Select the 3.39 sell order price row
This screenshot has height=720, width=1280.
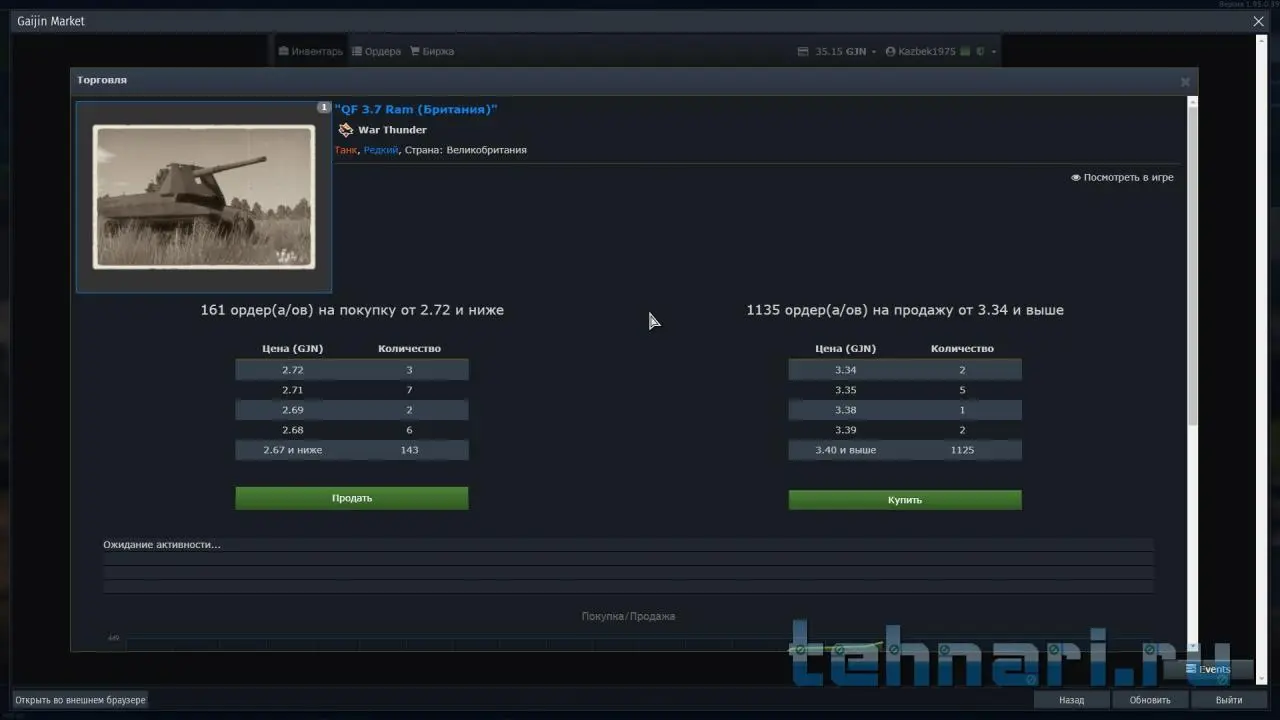[905, 430]
